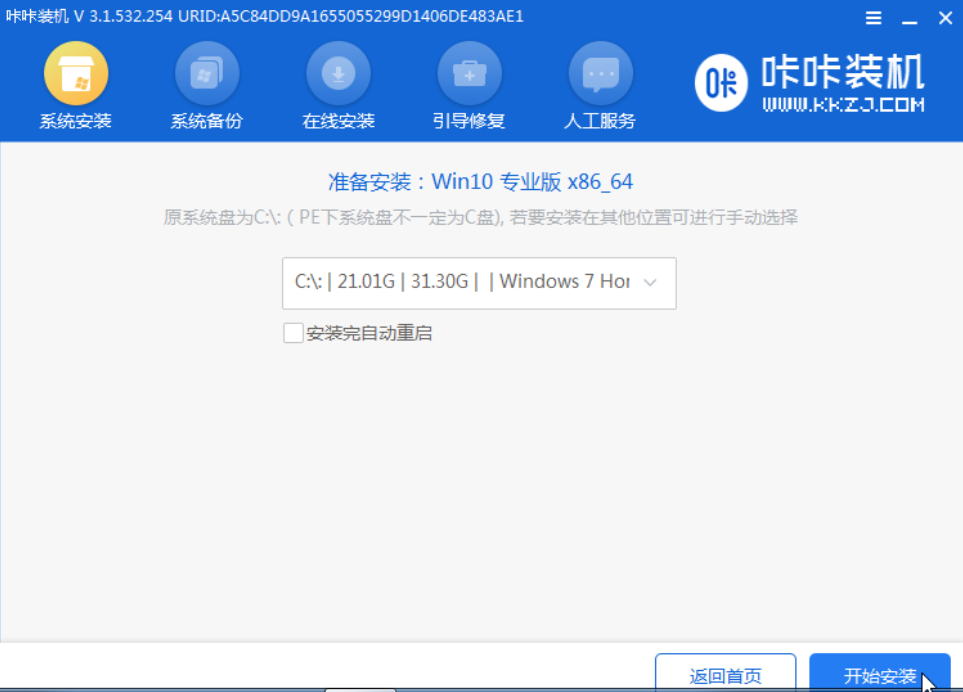963x692 pixels.
Task: Click the 原系统盘为C:\ hint text
Action: [x=480, y=218]
